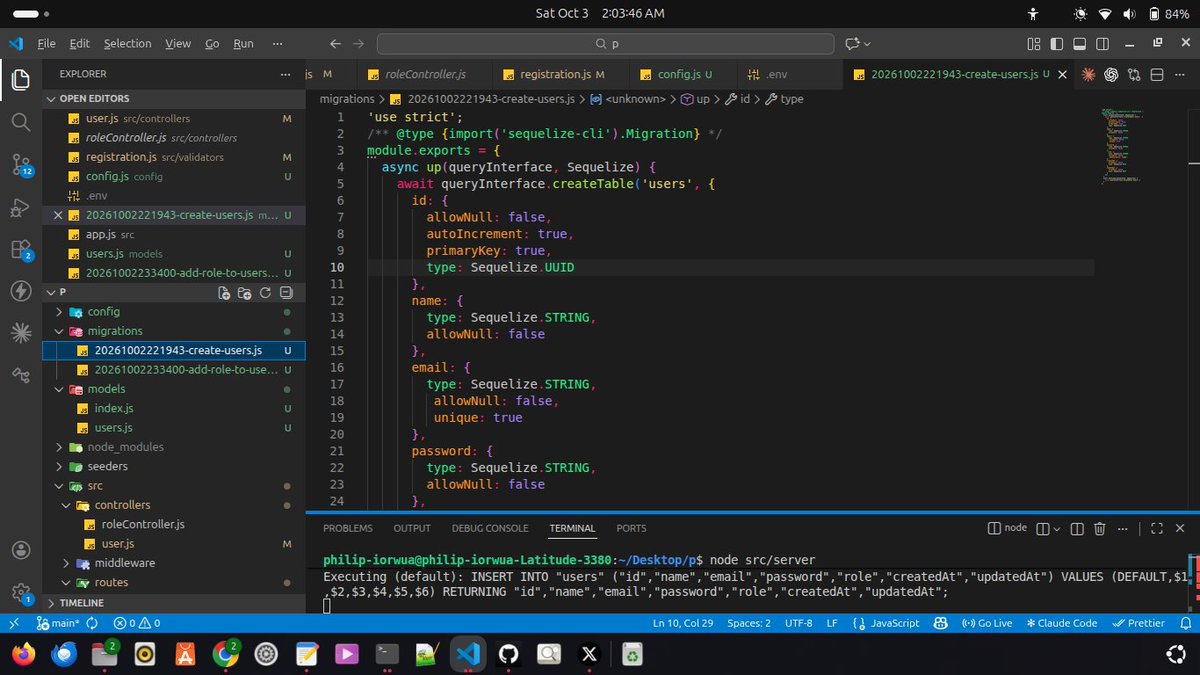Screen dimensions: 1200x675
Task: Click New Folder icon in P folder header
Action: [x=245, y=293]
